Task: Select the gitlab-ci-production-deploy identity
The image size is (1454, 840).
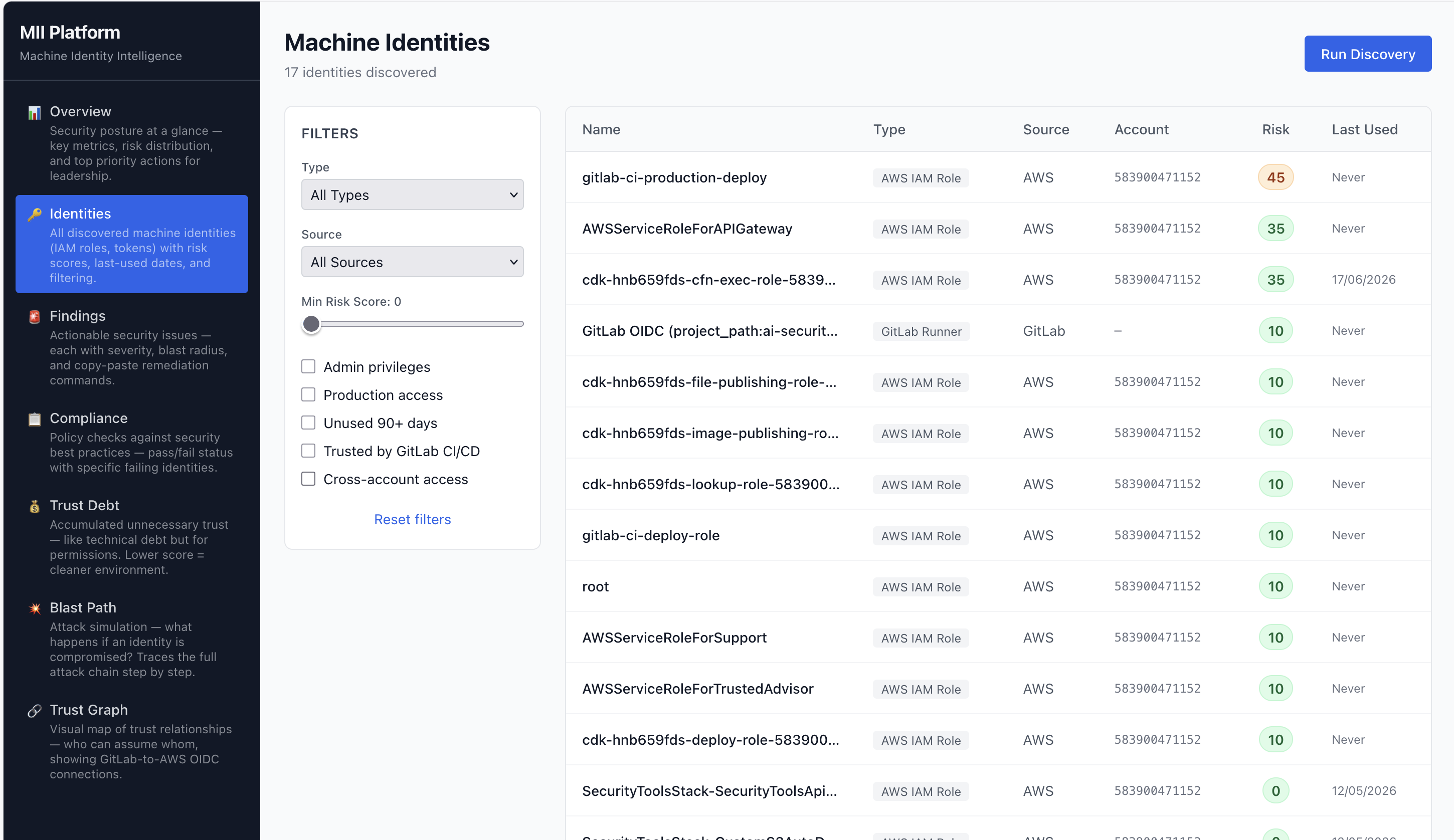Action: [x=998, y=177]
